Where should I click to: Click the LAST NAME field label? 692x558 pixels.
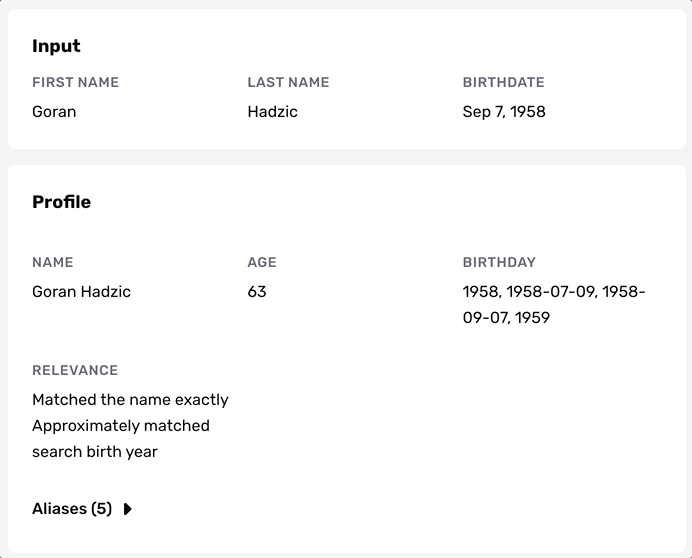[288, 83]
